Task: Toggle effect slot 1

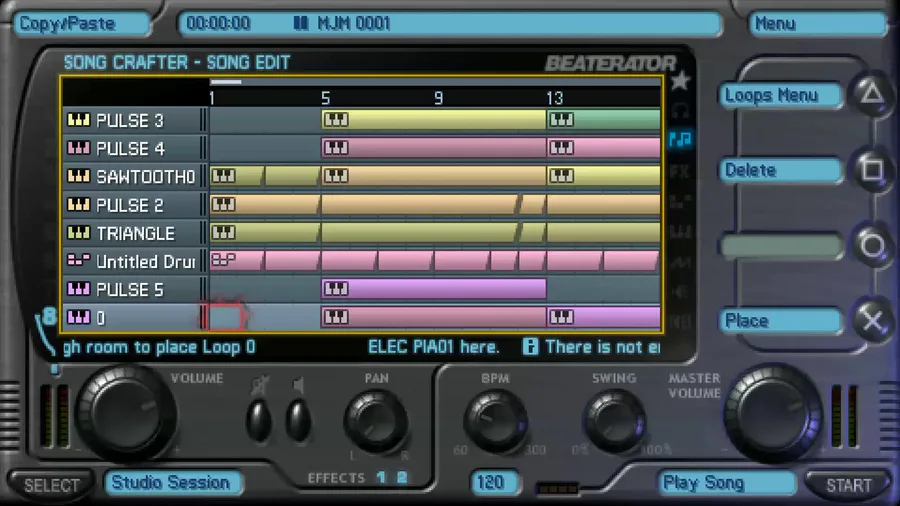Action: point(381,477)
